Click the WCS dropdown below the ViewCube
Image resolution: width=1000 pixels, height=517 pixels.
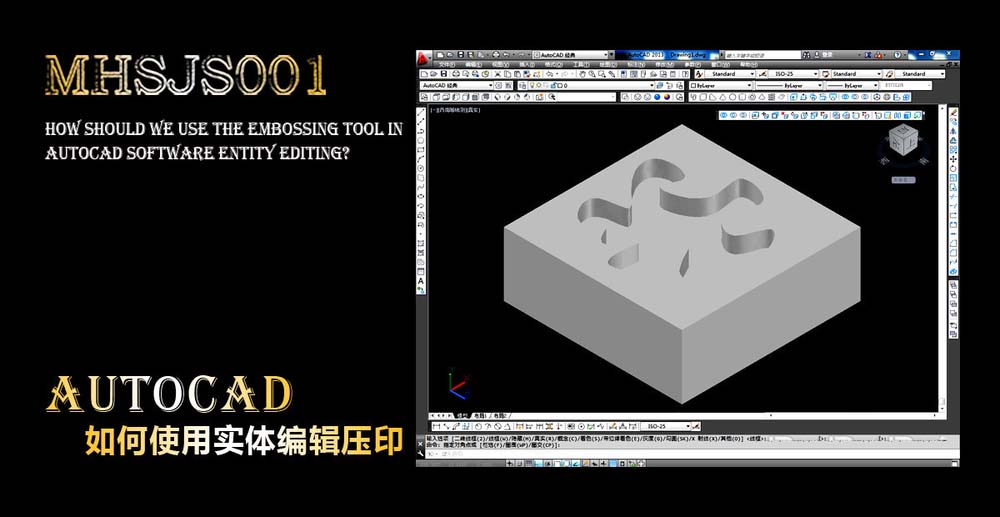(903, 180)
